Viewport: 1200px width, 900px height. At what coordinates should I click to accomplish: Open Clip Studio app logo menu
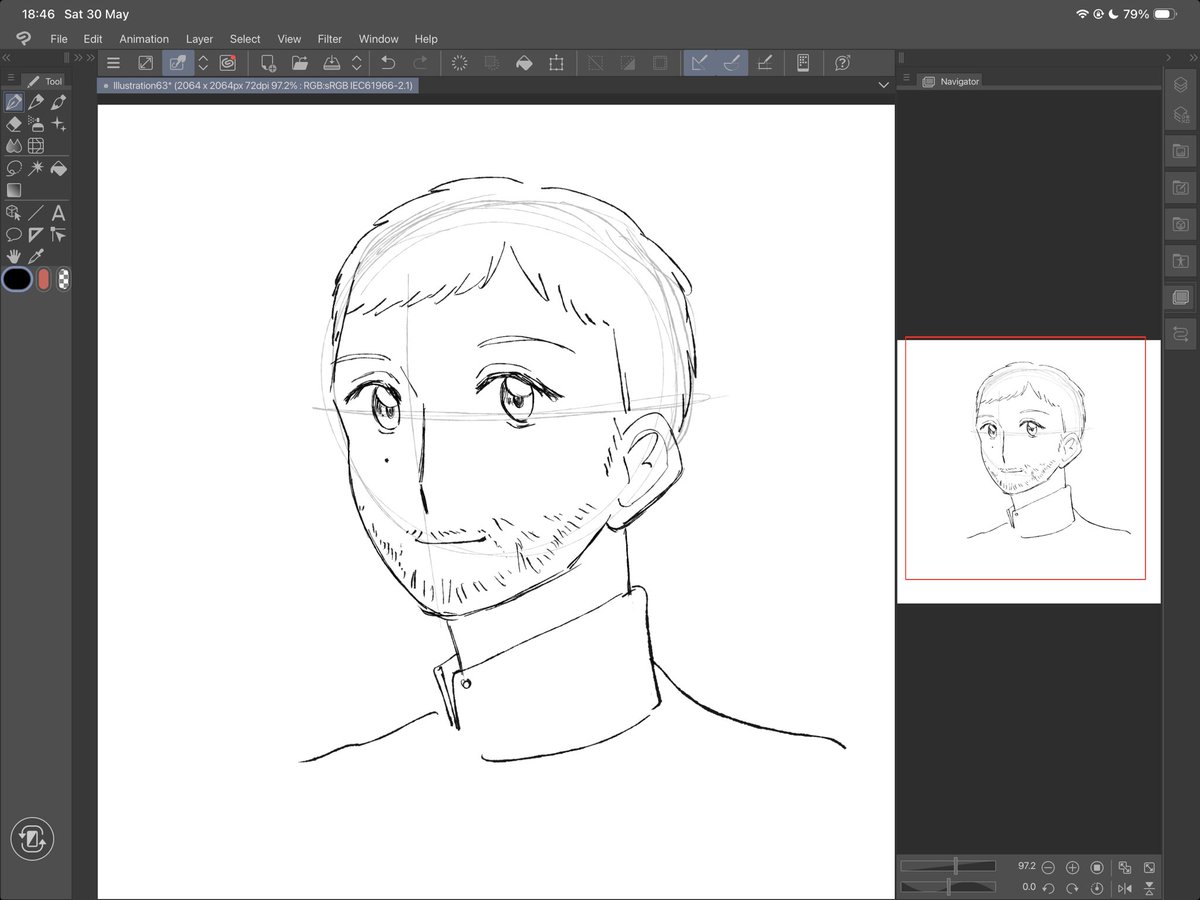(x=23, y=38)
